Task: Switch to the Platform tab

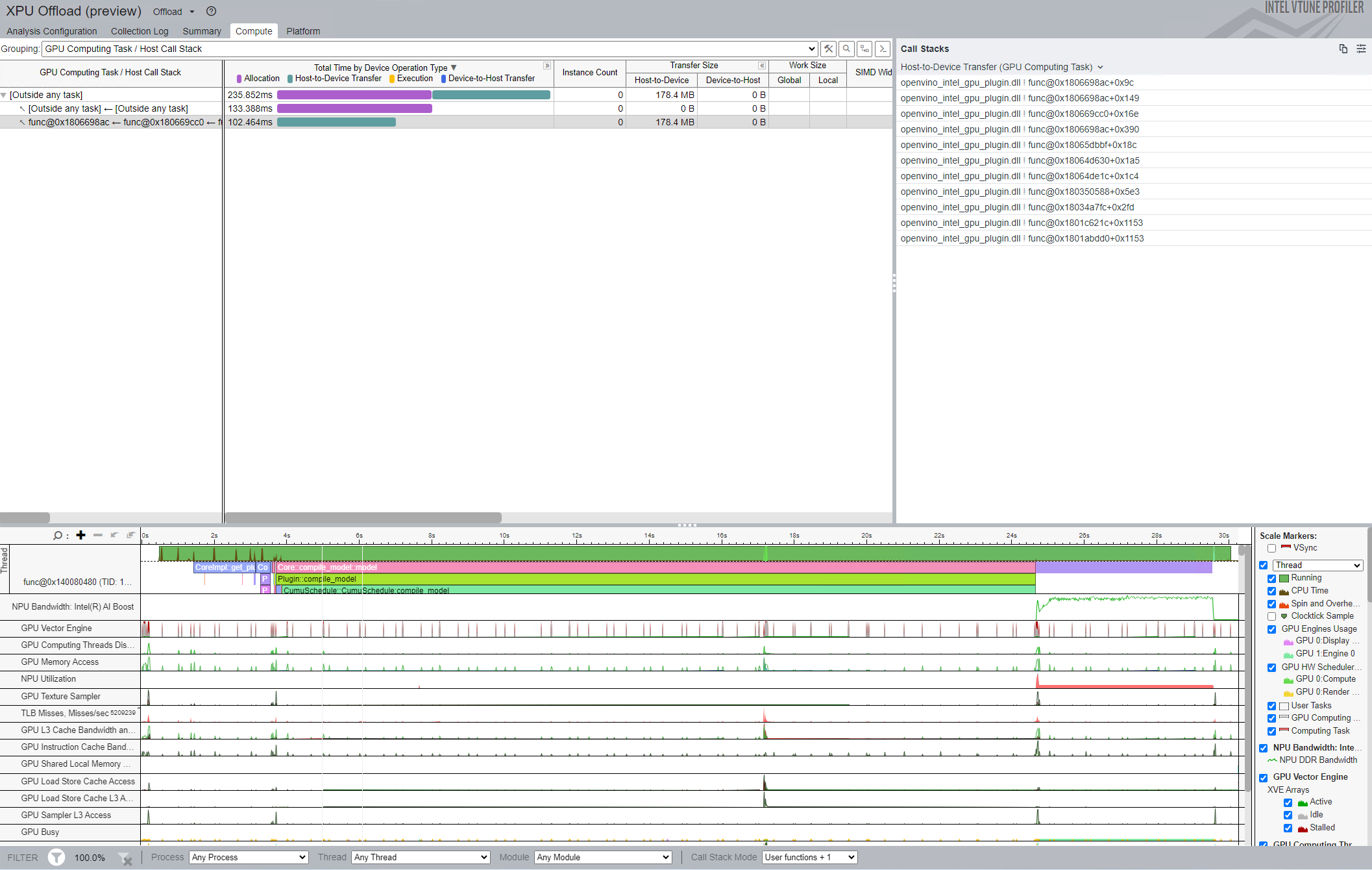Action: click(303, 31)
